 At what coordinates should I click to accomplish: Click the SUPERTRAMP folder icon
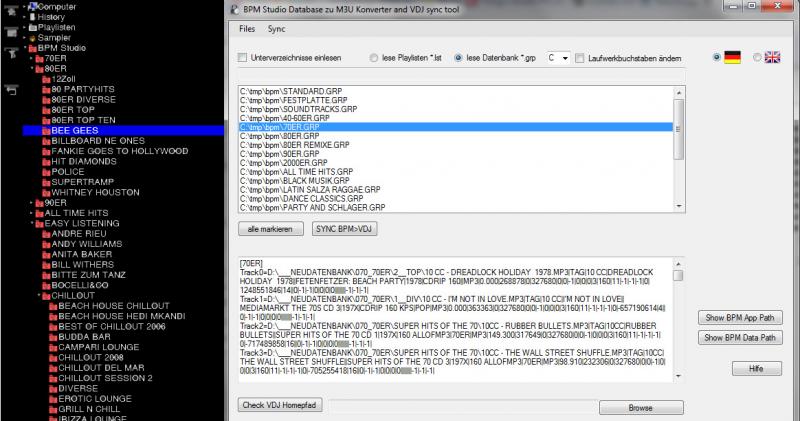point(46,183)
